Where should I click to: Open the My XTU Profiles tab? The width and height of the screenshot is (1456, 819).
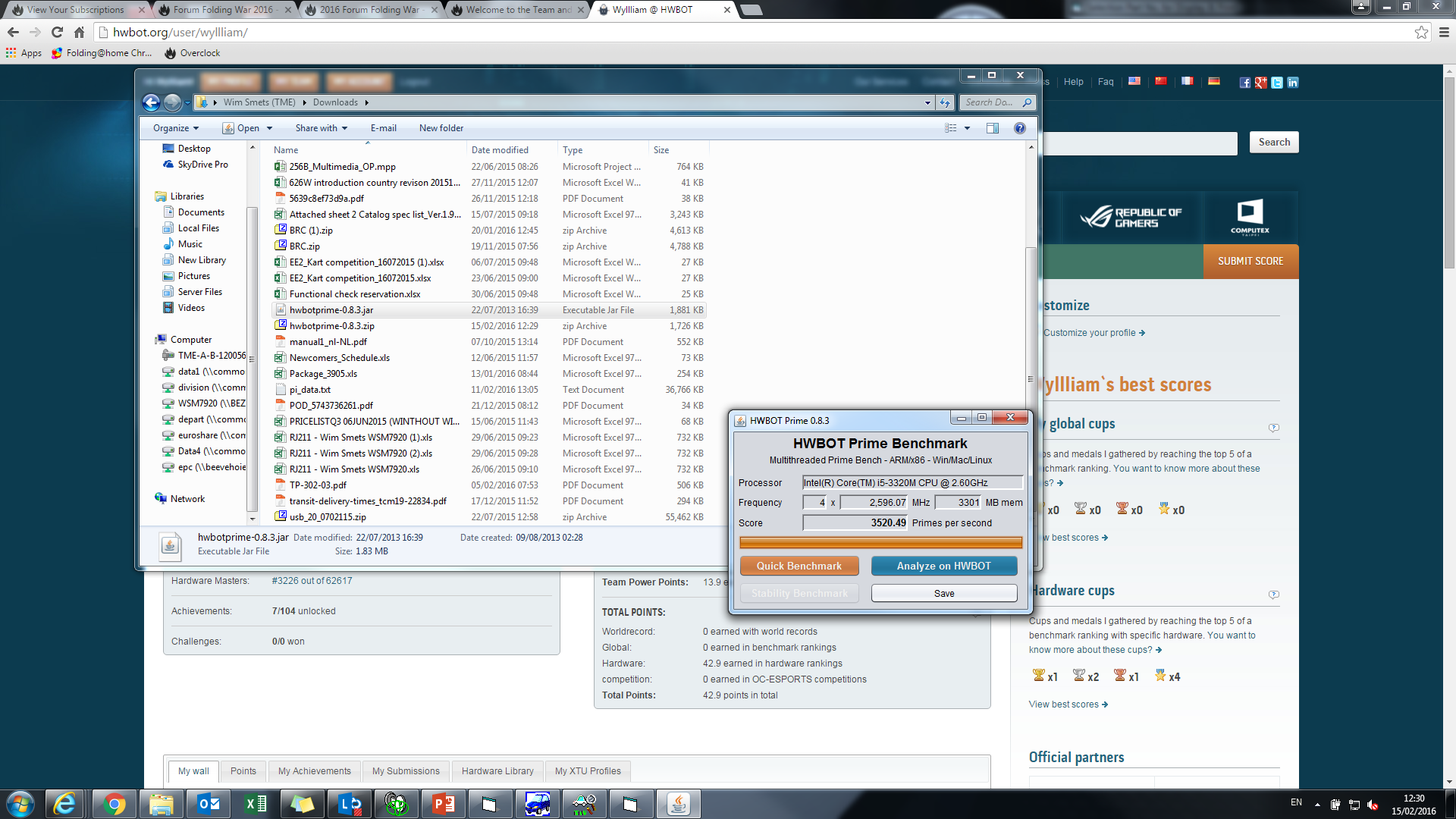588,771
